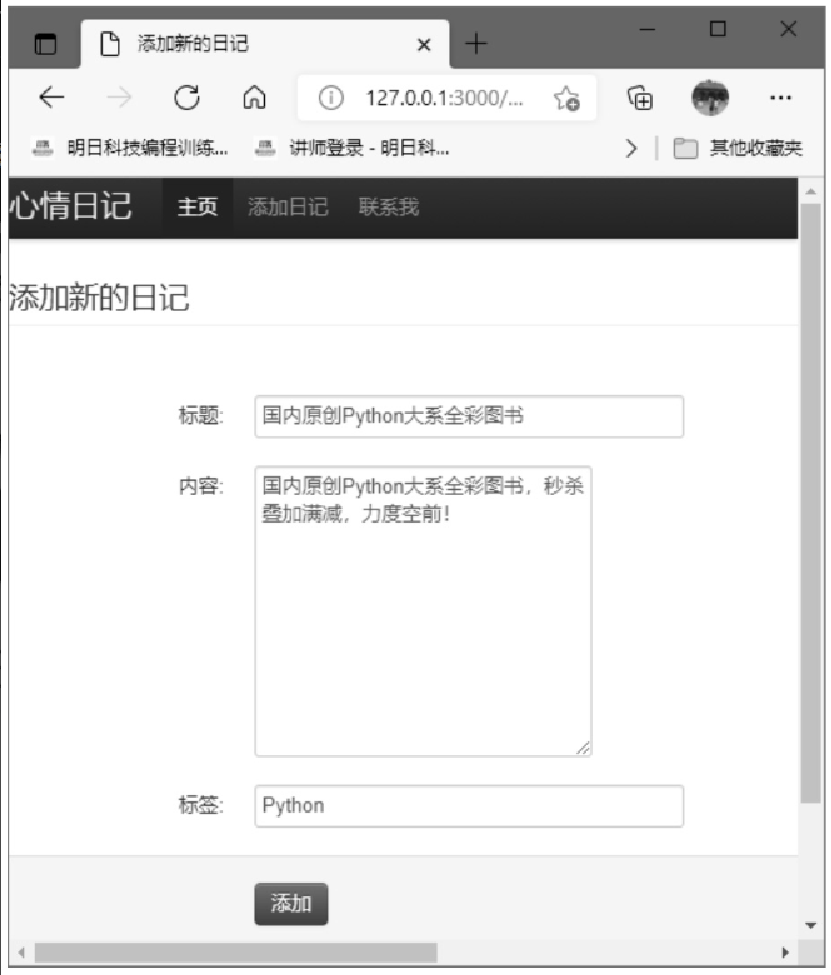This screenshot has width=831, height=975.
Task: Minimize the browser window
Action: click(648, 29)
